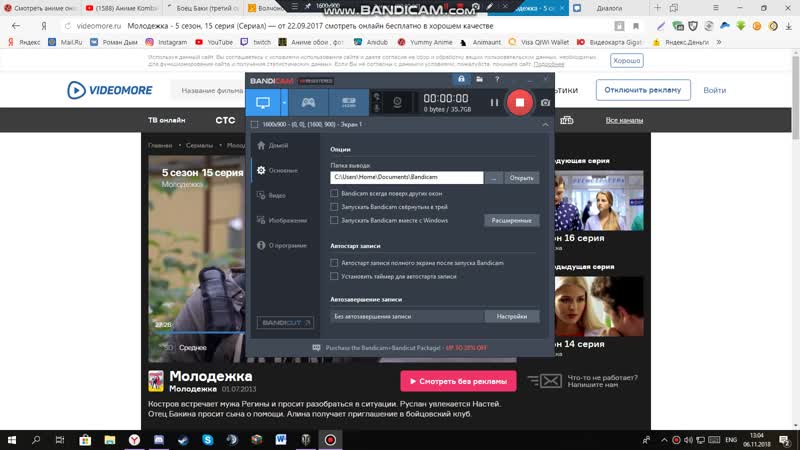
Task: Enable Bandicam always on top checkbox
Action: (x=334, y=193)
